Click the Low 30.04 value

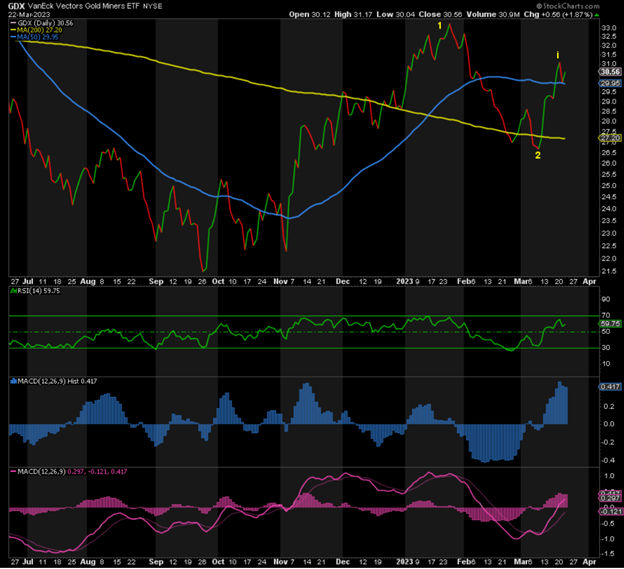coord(396,14)
